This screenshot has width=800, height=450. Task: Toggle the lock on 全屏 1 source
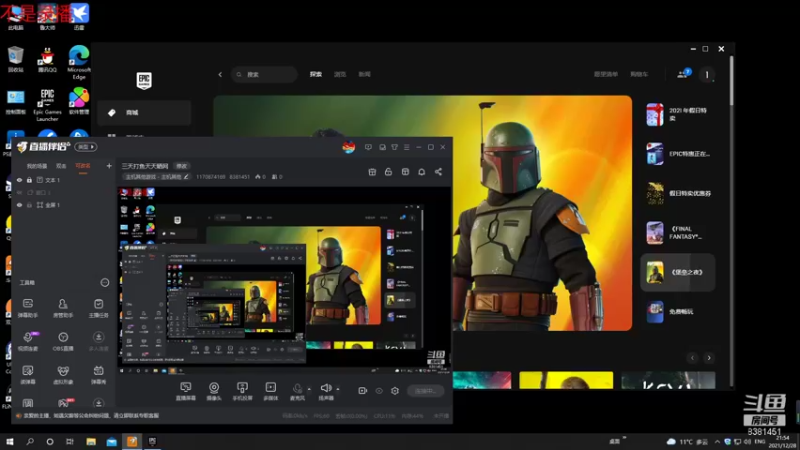(x=30, y=205)
